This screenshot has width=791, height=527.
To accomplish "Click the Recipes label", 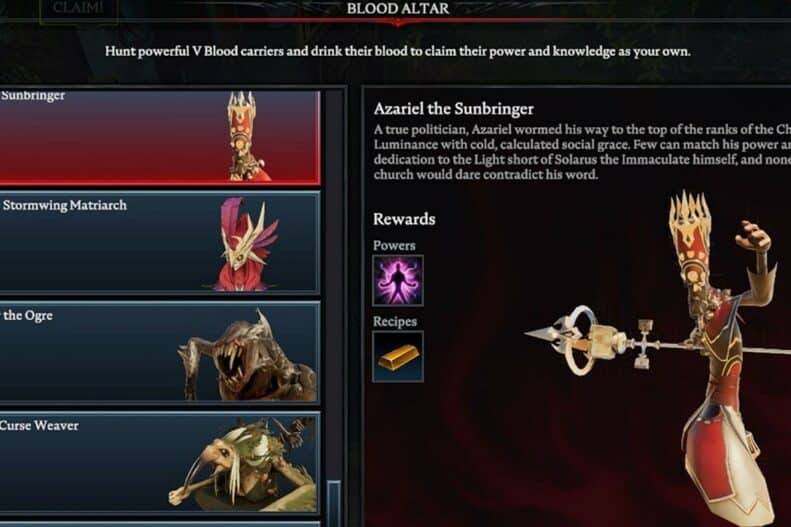I will pos(394,322).
